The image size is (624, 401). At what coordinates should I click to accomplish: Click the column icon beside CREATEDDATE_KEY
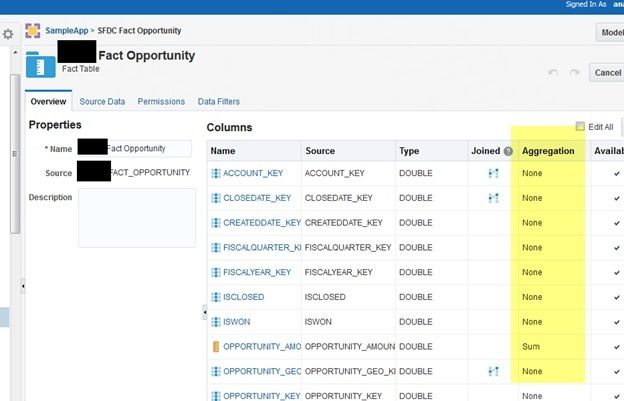point(216,223)
